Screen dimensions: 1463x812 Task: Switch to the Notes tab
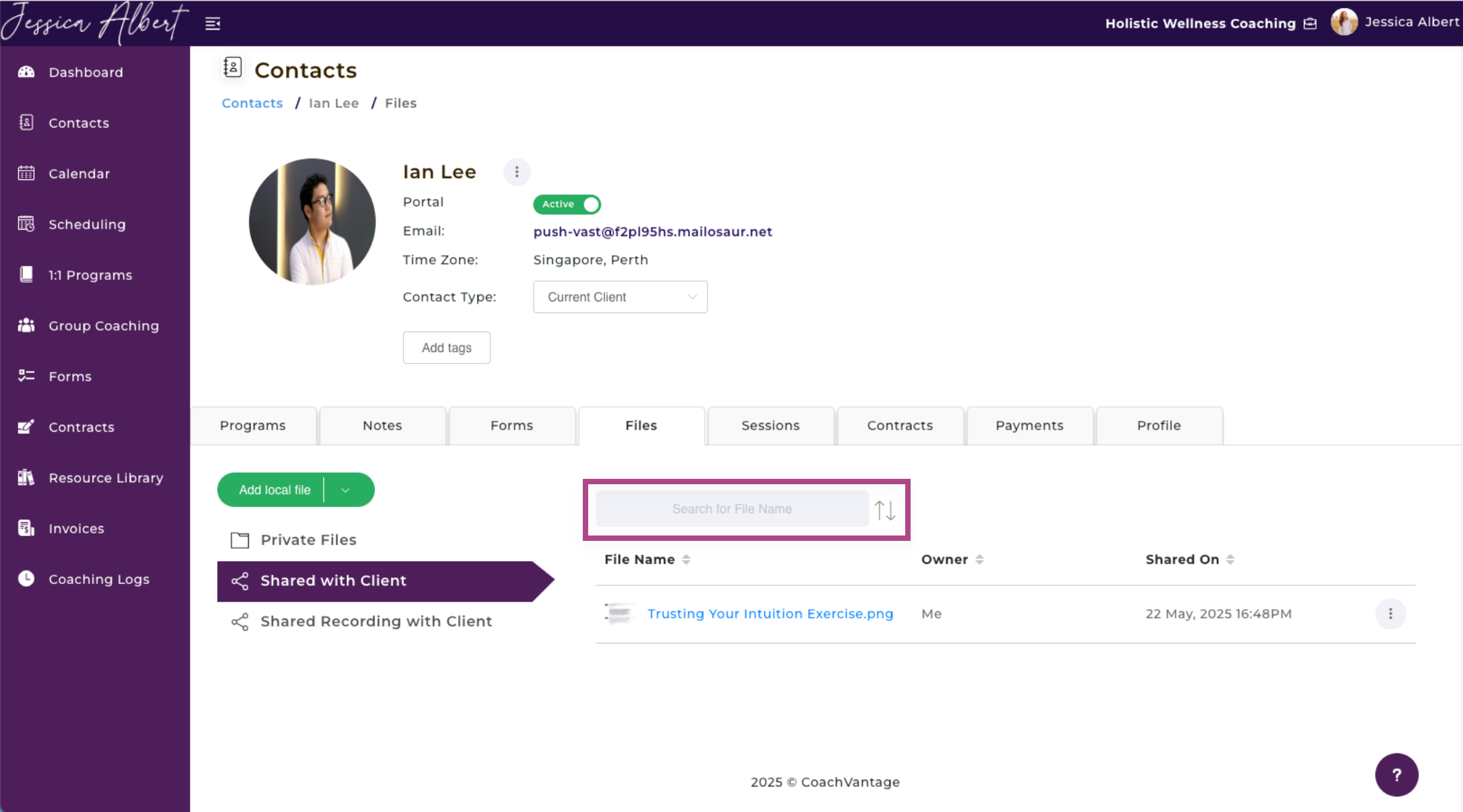tap(382, 426)
